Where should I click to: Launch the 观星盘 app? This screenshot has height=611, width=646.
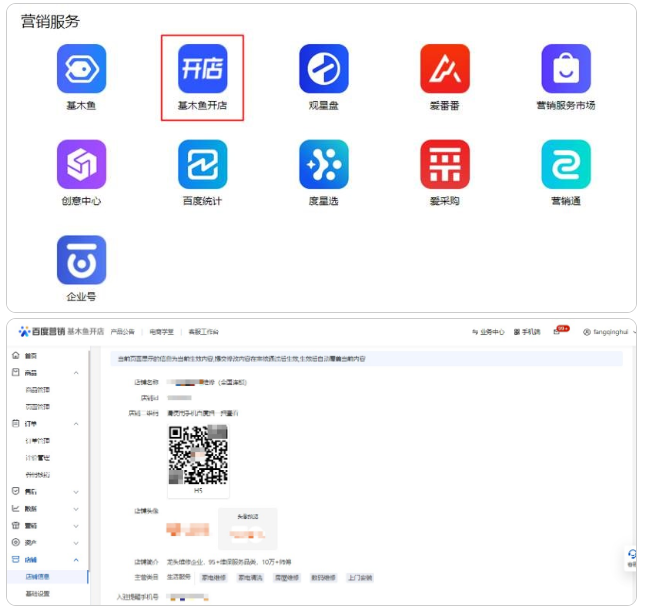click(324, 69)
